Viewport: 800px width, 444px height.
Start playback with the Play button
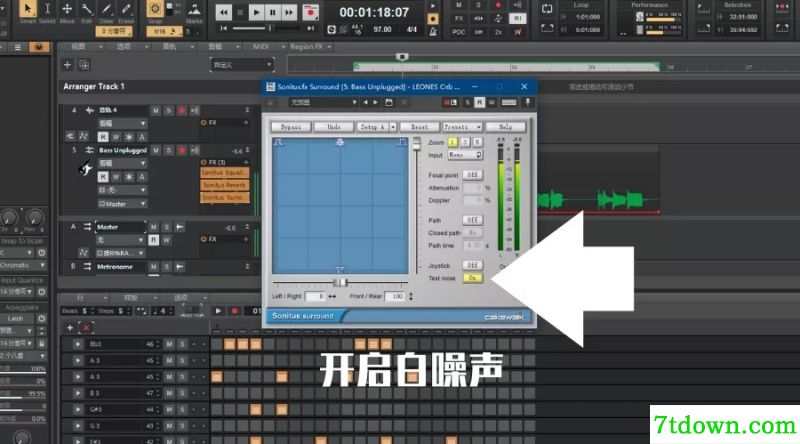[256, 12]
